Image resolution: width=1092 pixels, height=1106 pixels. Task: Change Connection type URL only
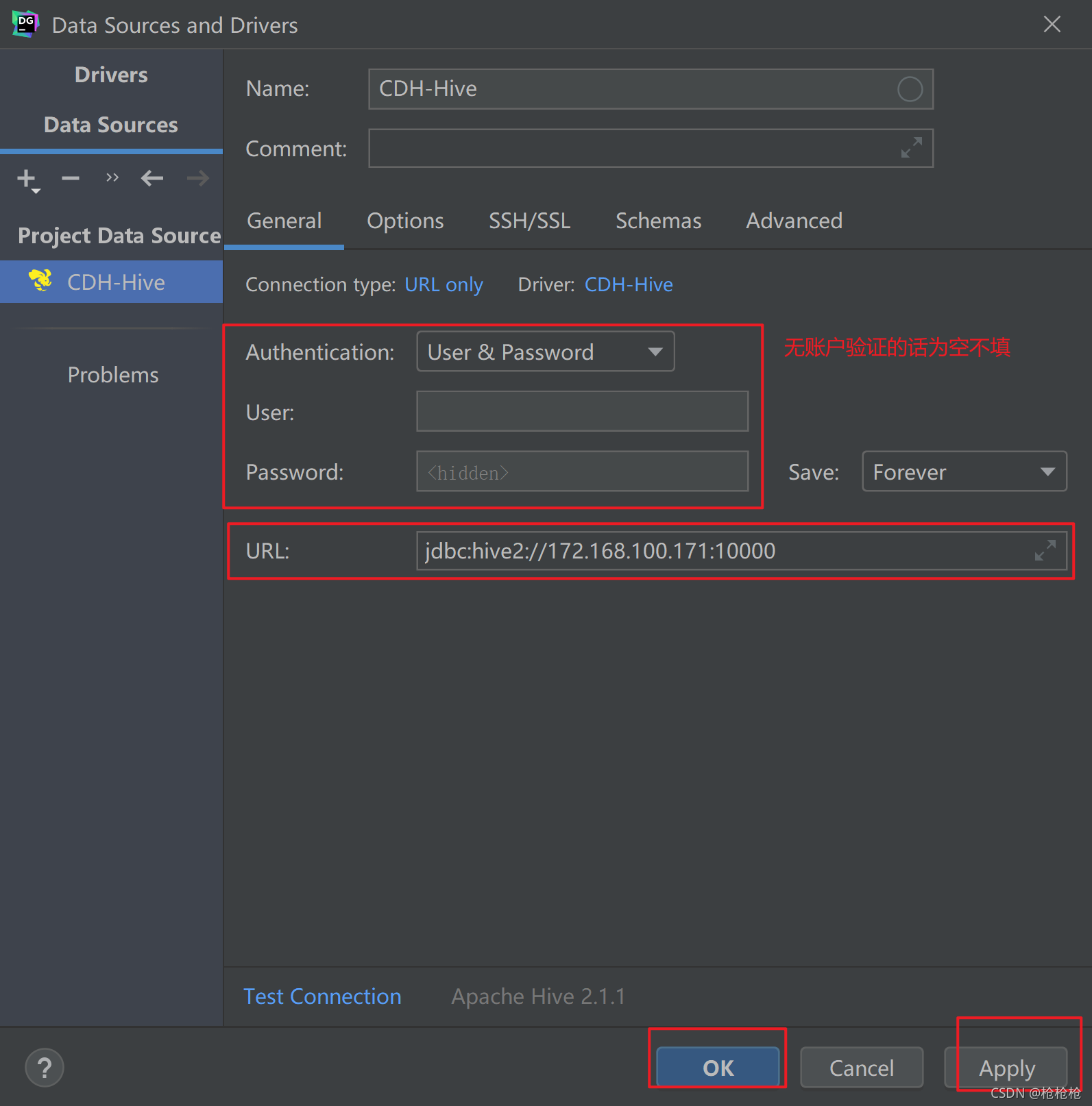444,284
